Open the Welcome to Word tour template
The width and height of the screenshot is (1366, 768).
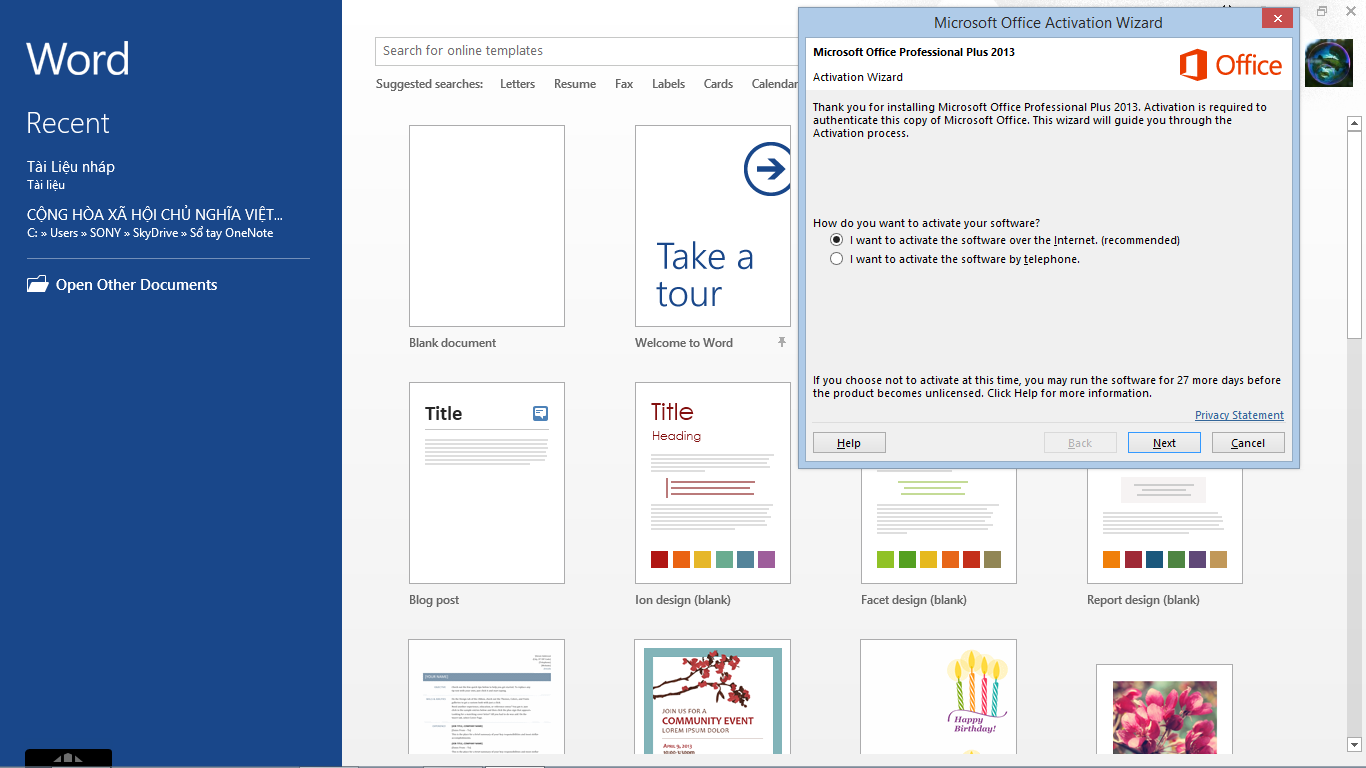tap(712, 226)
